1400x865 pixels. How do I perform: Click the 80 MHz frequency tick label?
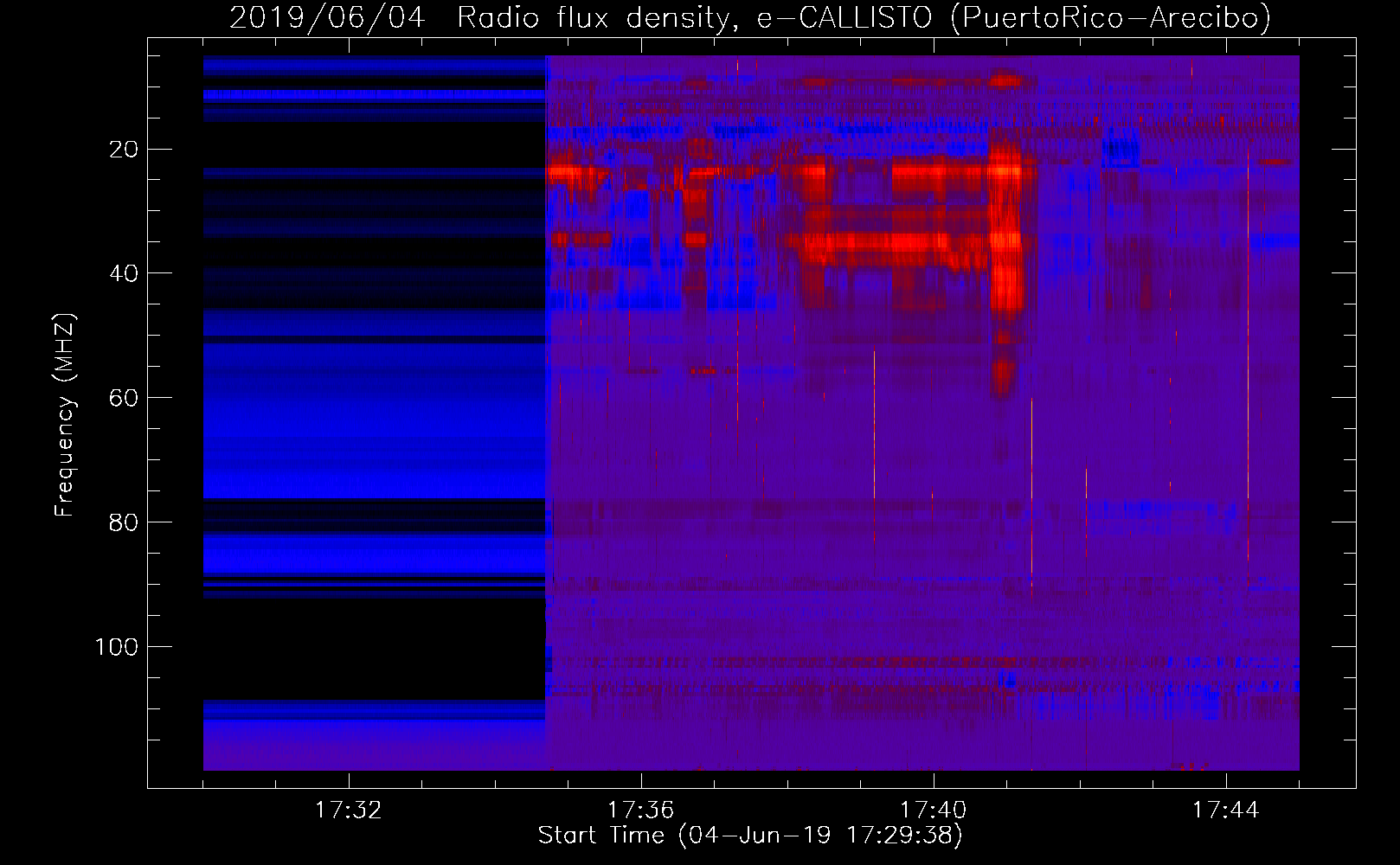click(124, 522)
